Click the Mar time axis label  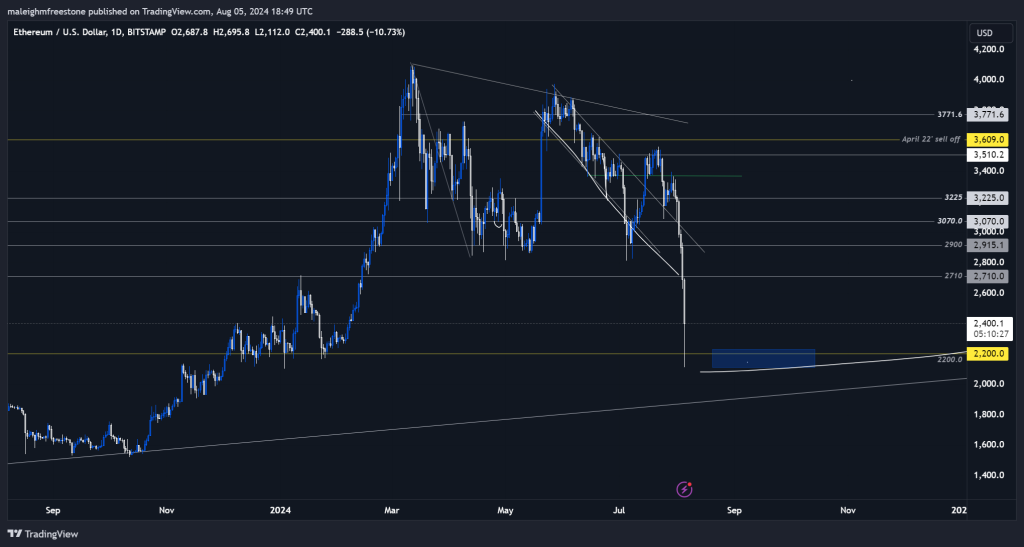coord(392,510)
